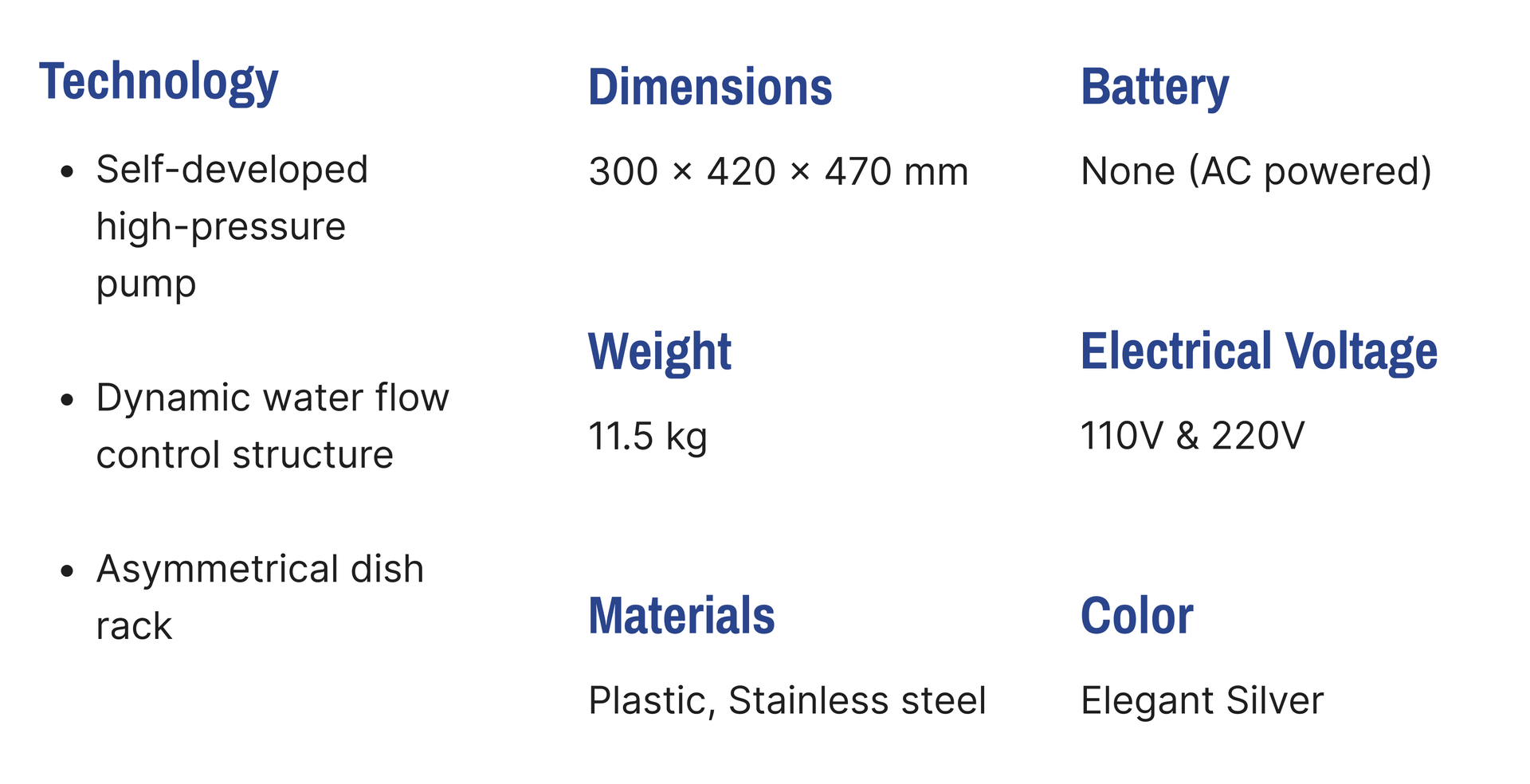Click the Weight heading

click(659, 351)
